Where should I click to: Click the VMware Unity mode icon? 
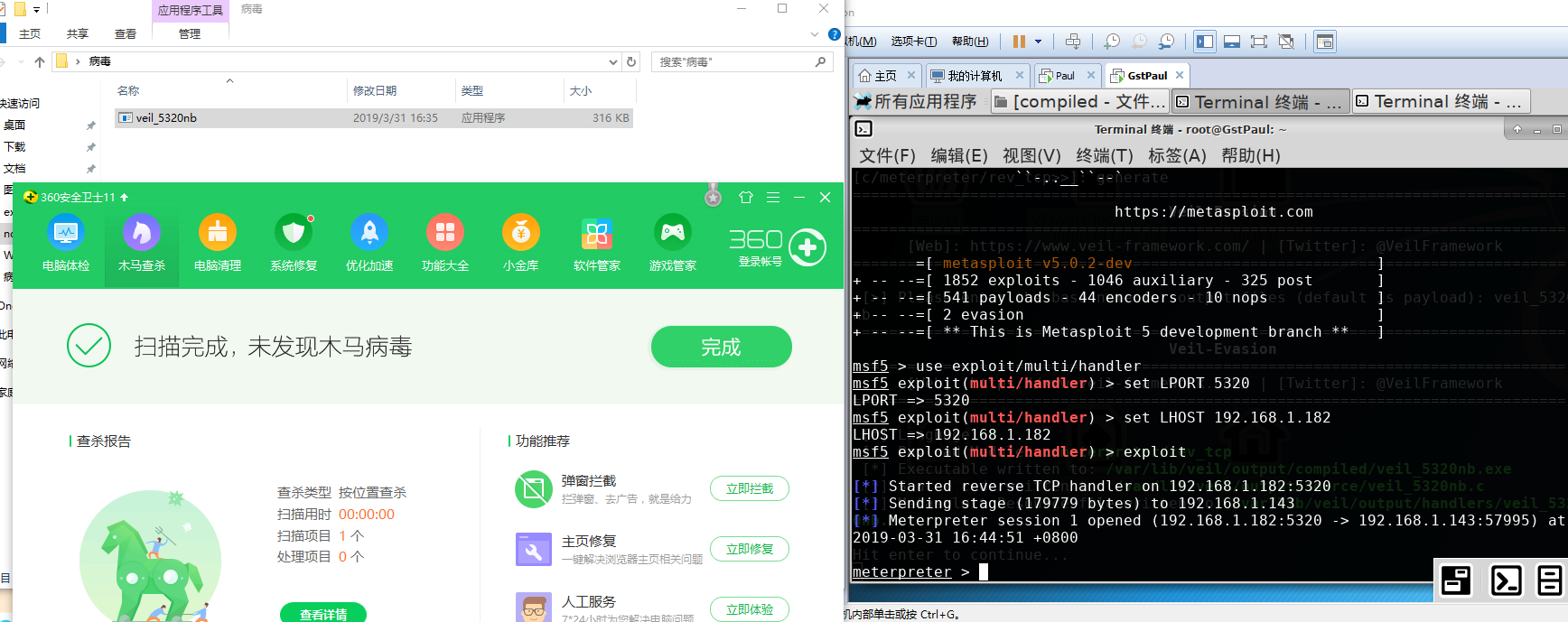tap(1286, 42)
